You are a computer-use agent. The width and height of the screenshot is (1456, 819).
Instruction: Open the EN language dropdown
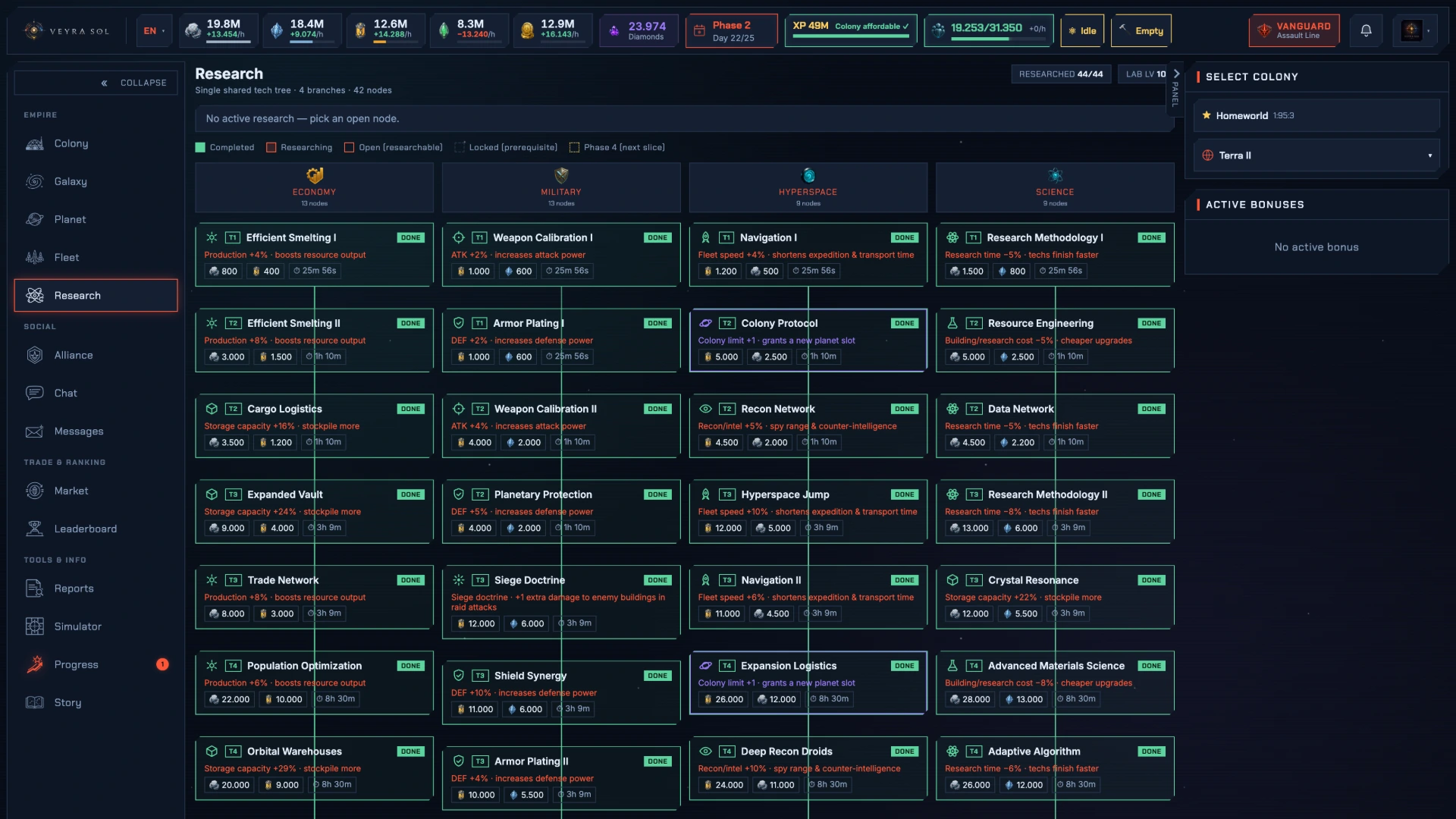(155, 31)
